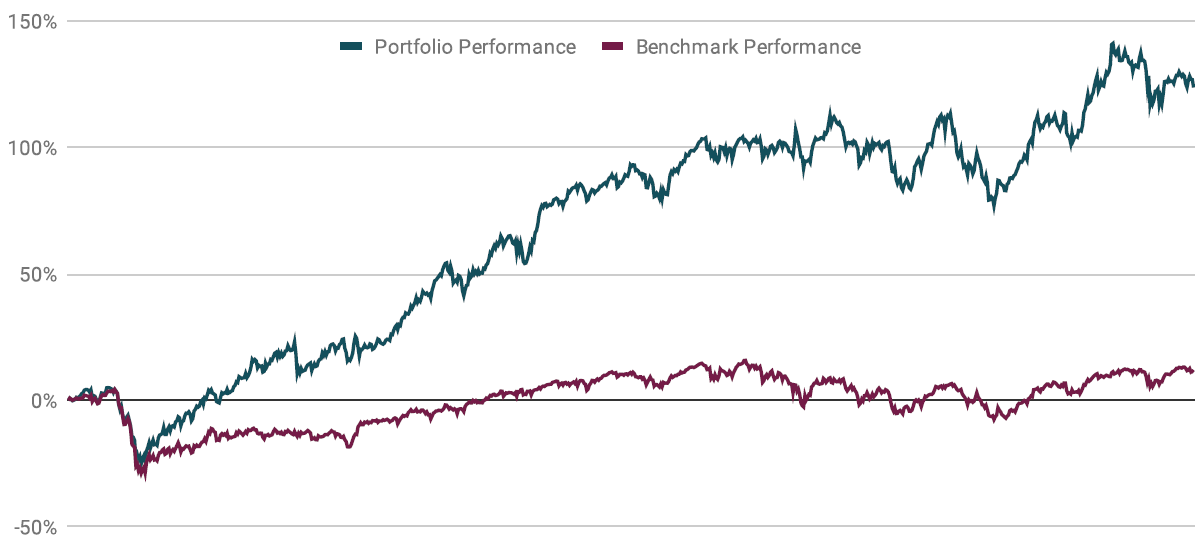Image resolution: width=1204 pixels, height=555 pixels.
Task: Select the benchmark line's rightmost end point
Action: coord(1193,371)
